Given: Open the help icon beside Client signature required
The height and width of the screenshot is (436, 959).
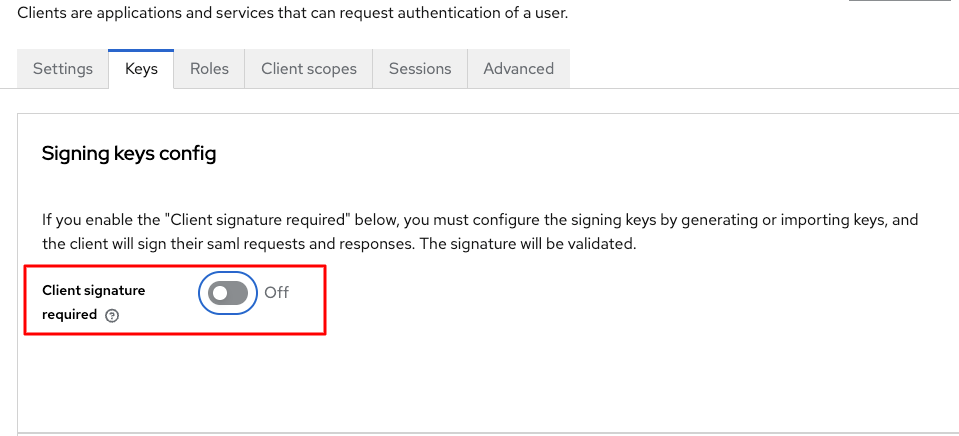Looking at the screenshot, I should tap(112, 315).
